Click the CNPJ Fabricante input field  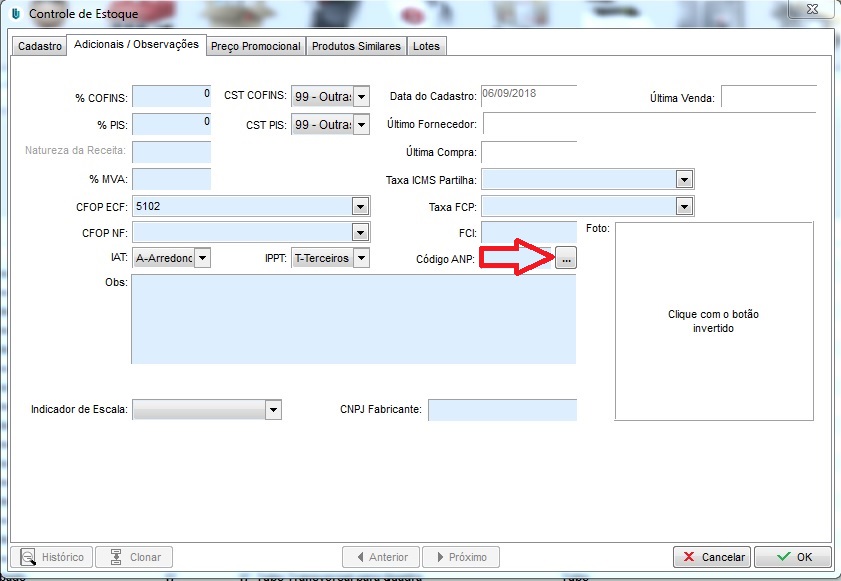pos(502,410)
